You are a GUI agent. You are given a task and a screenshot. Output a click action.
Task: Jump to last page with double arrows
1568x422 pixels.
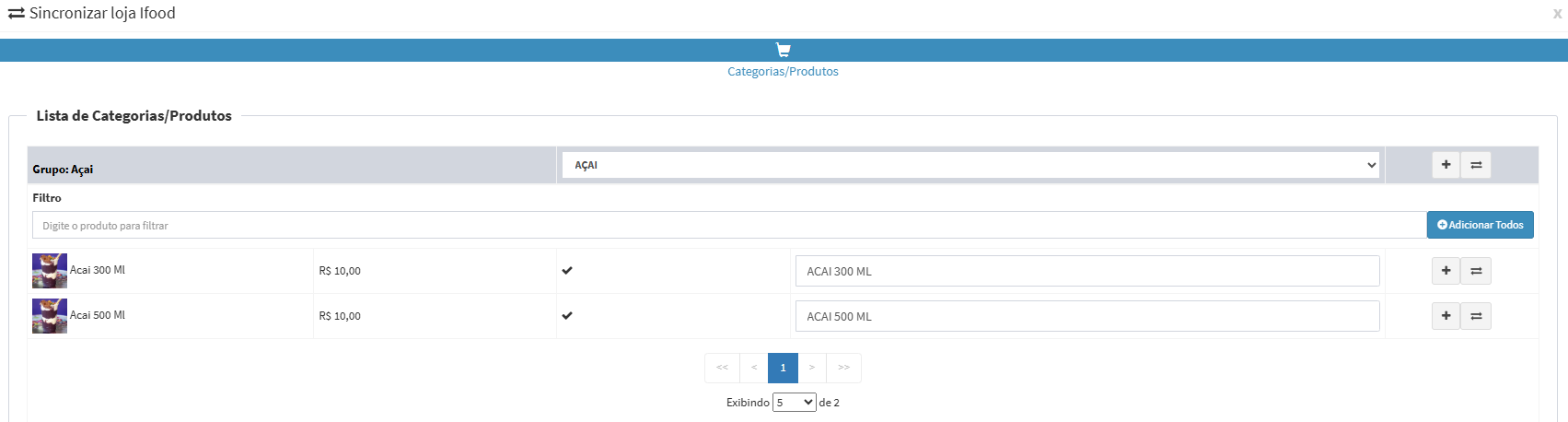coord(843,368)
